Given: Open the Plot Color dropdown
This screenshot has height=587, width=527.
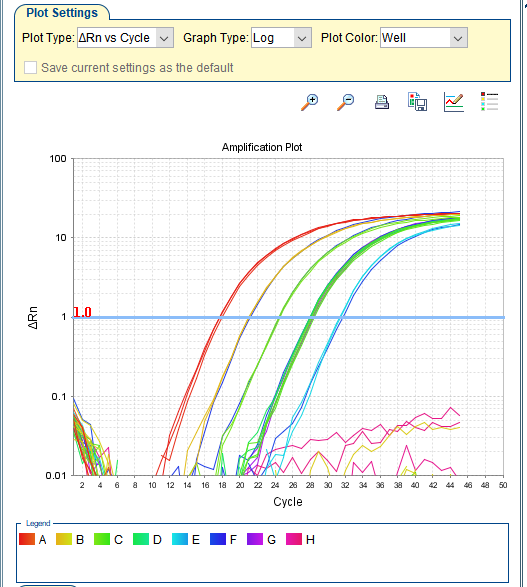Looking at the screenshot, I should tap(424, 38).
